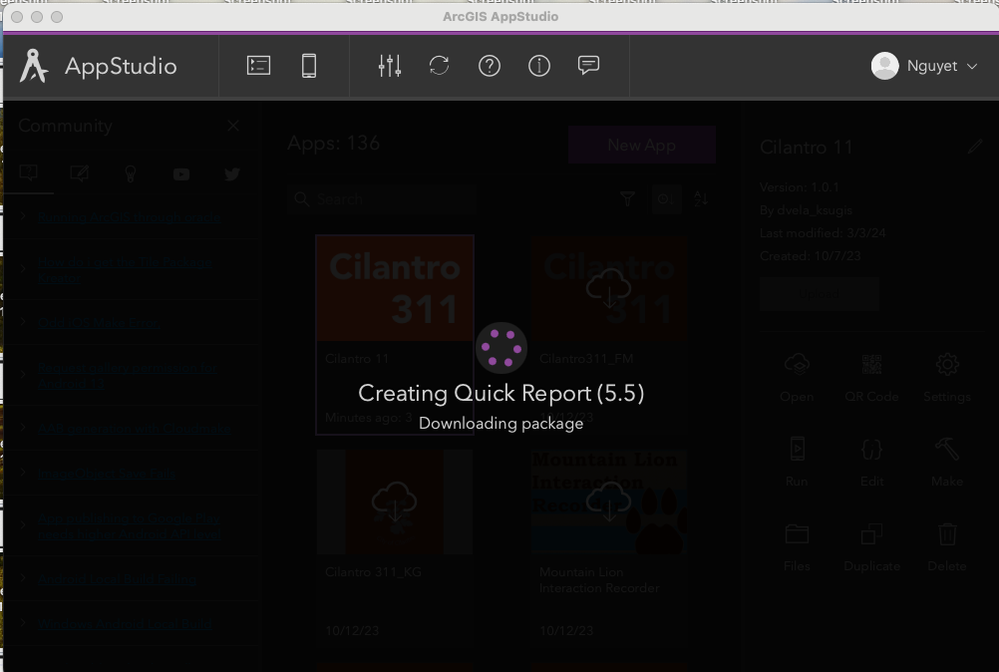Screen dimensions: 999x672
Task: Select the Cilantro 11 app card
Action: 395,334
